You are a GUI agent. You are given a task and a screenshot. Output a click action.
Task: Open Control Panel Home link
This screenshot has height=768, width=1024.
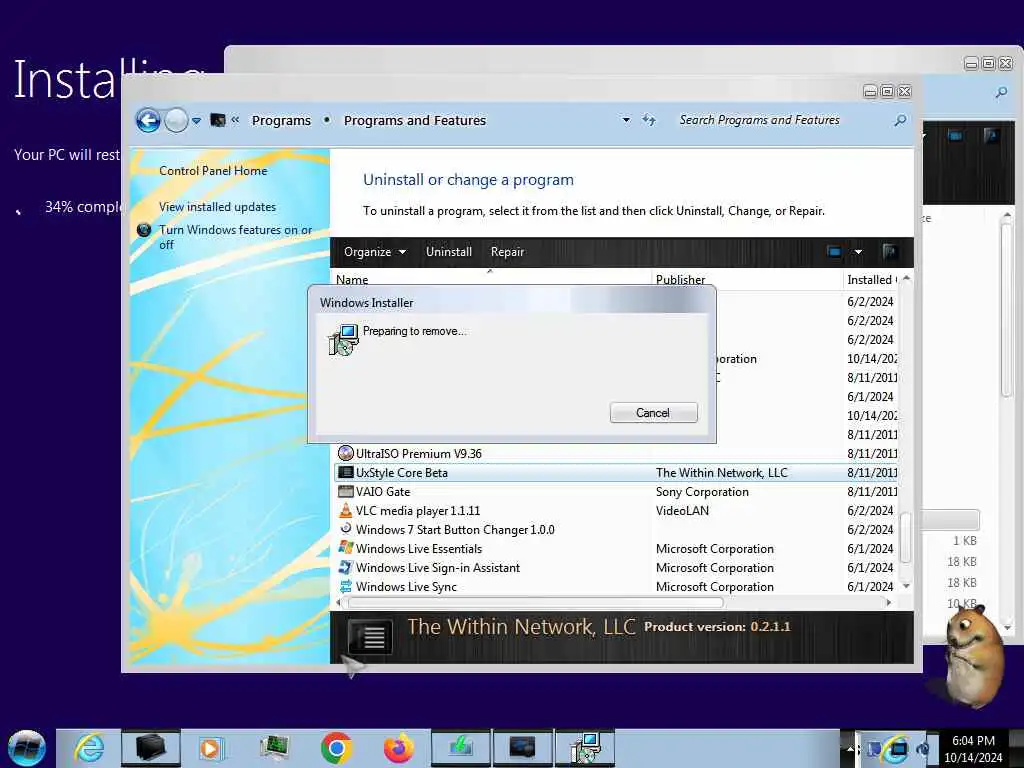[x=213, y=170]
